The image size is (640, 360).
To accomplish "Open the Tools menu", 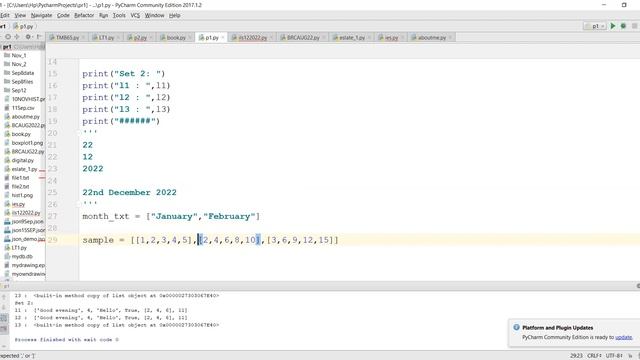I will 119,15.
